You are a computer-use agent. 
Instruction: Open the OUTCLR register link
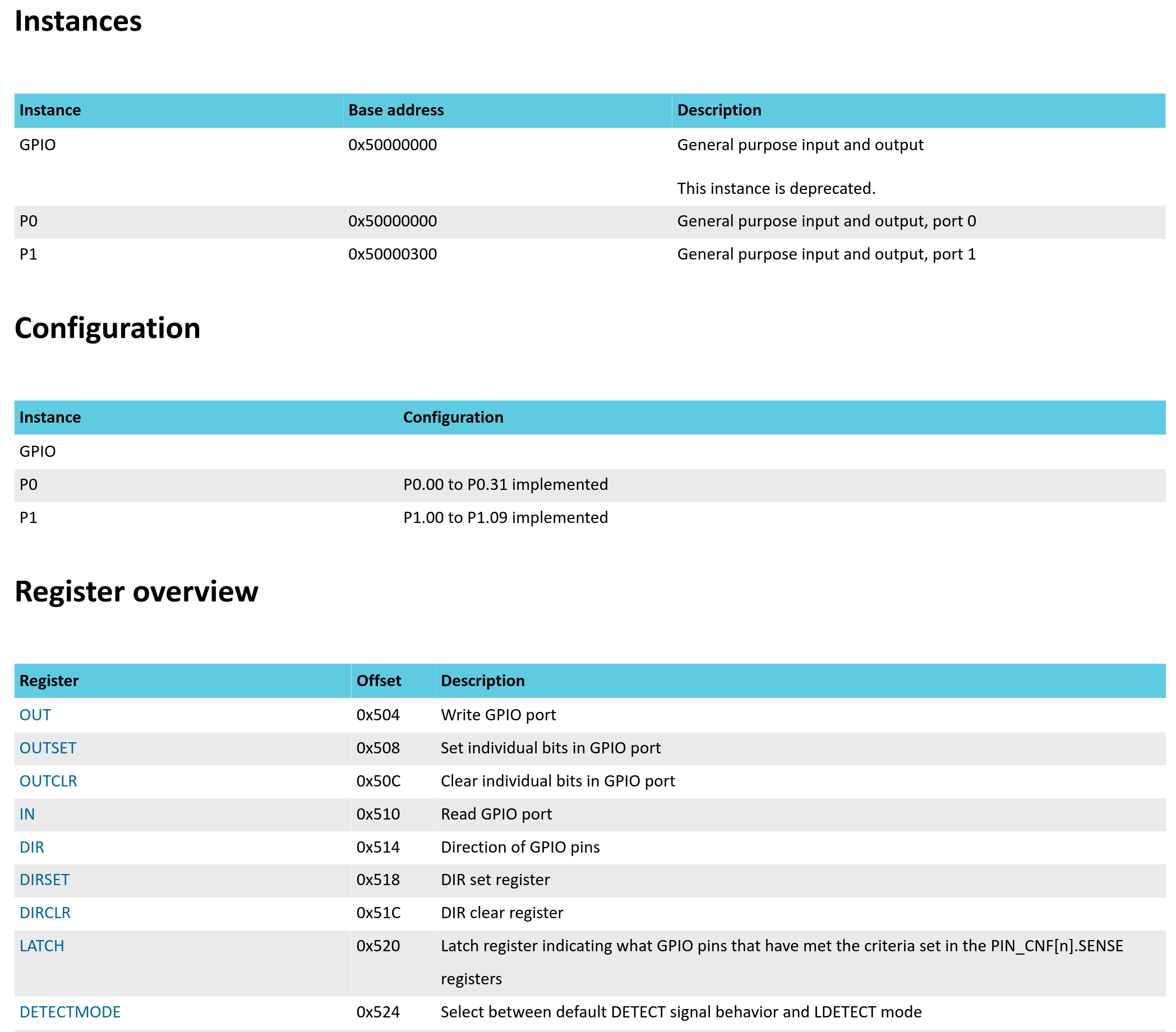click(48, 781)
